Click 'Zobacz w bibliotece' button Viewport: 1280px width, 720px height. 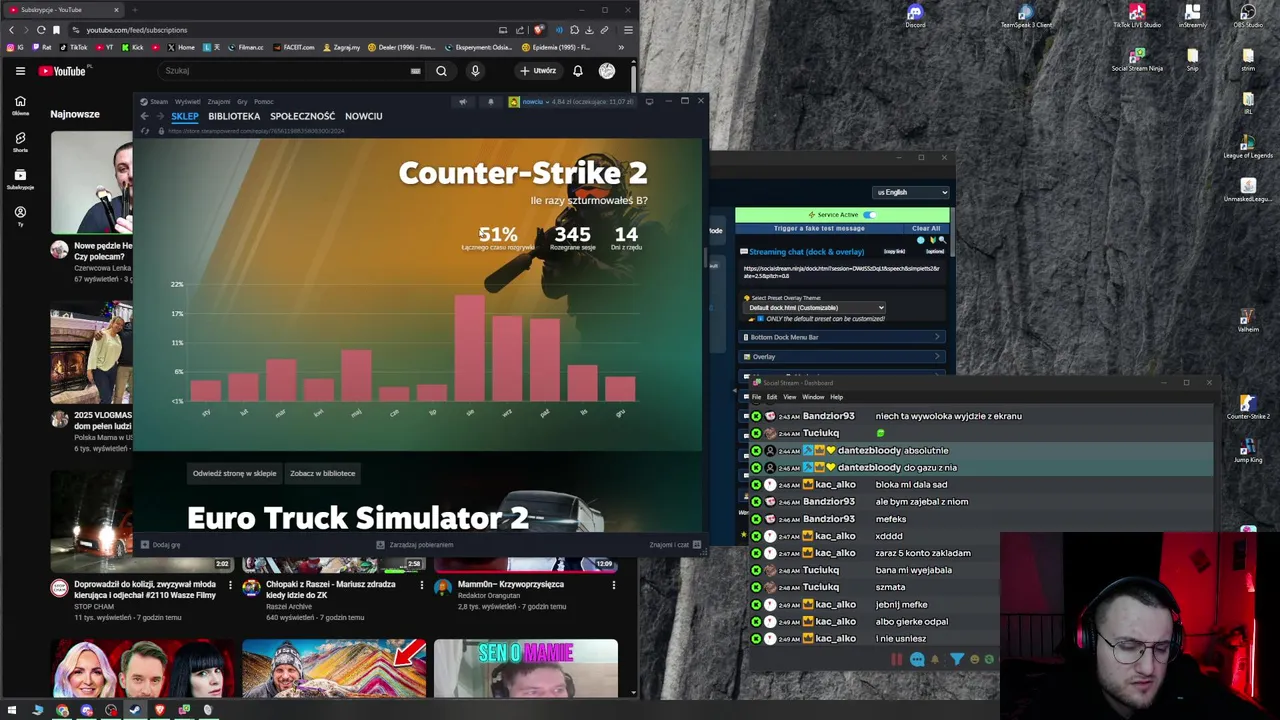pyautogui.click(x=322, y=473)
